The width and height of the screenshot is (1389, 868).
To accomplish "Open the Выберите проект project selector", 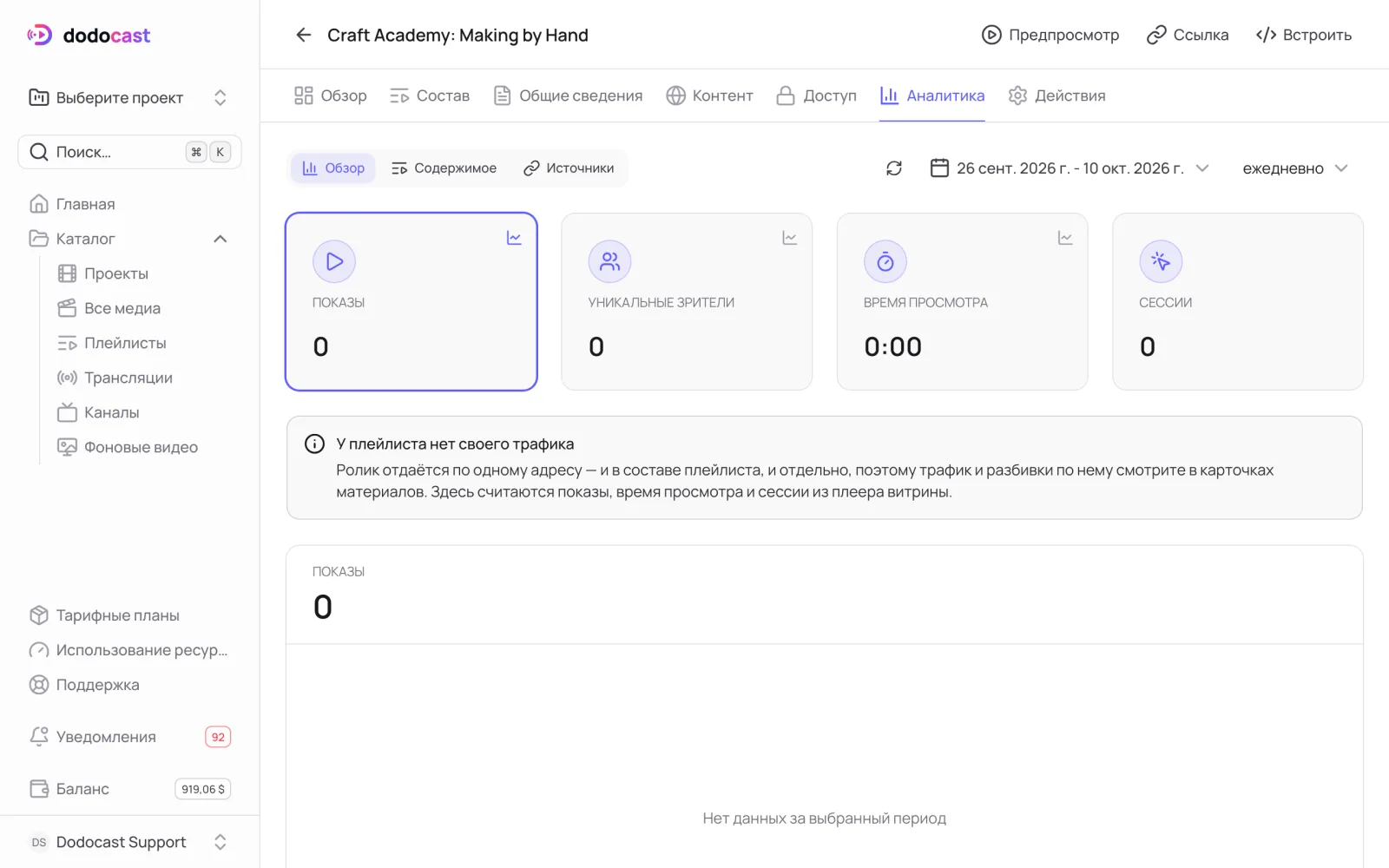I will [x=128, y=97].
